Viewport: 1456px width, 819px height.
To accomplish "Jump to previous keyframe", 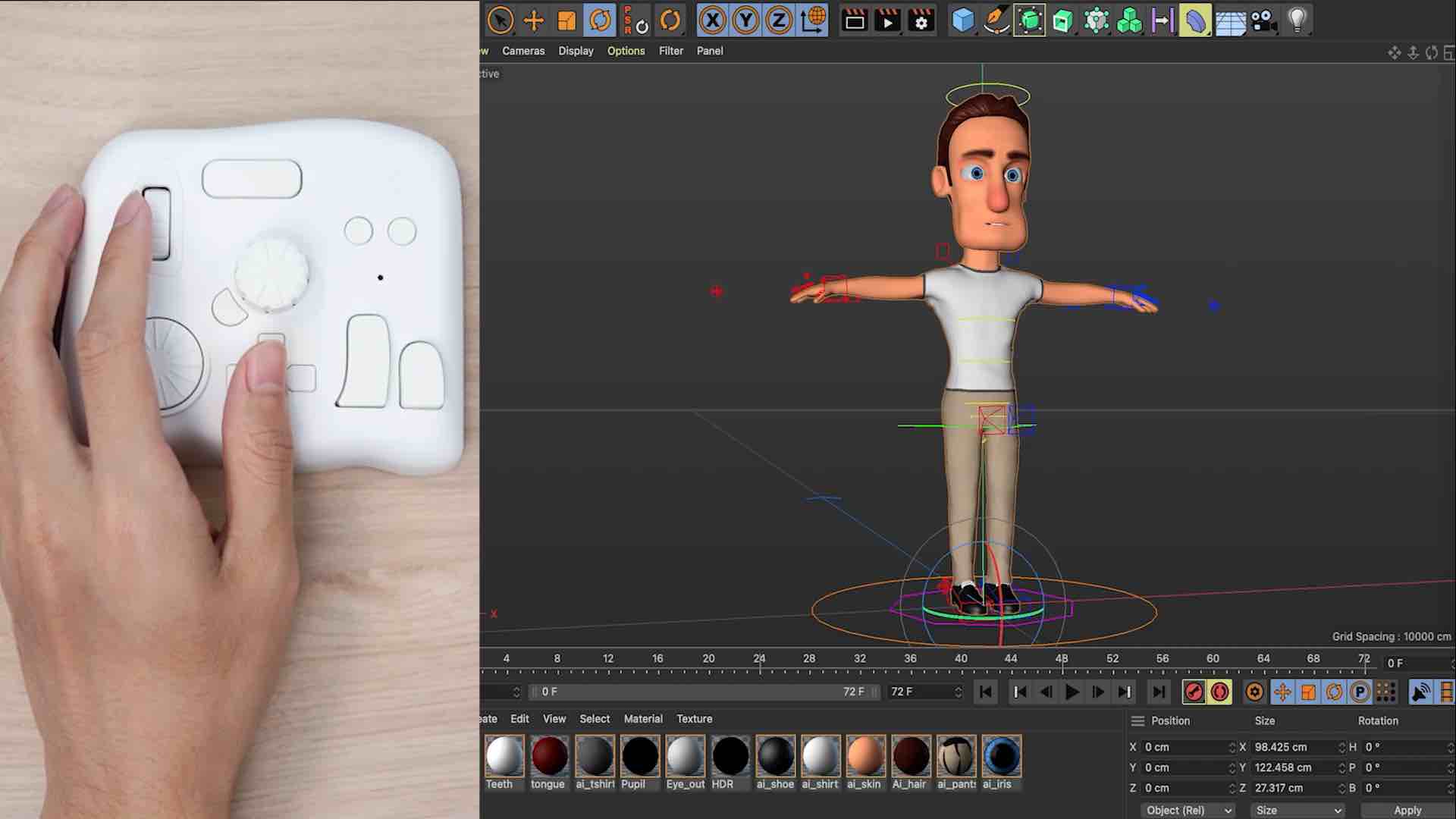I will [x=1020, y=692].
